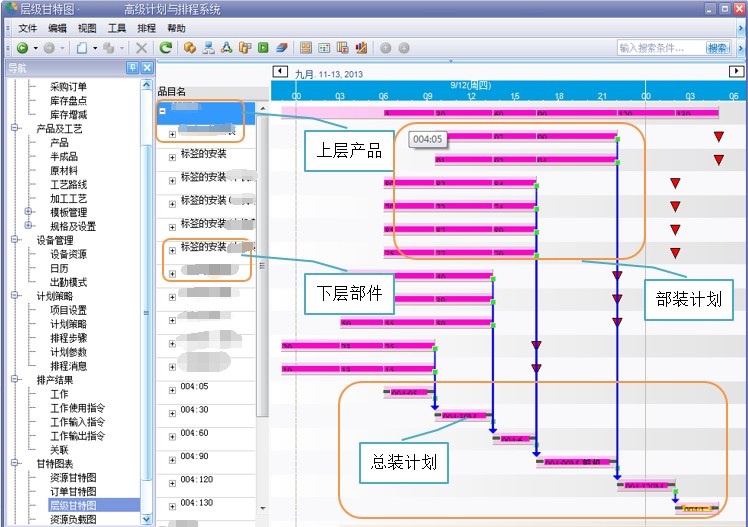Click the report sheet toolbar icon
This screenshot has width=748, height=527.
coord(343,48)
